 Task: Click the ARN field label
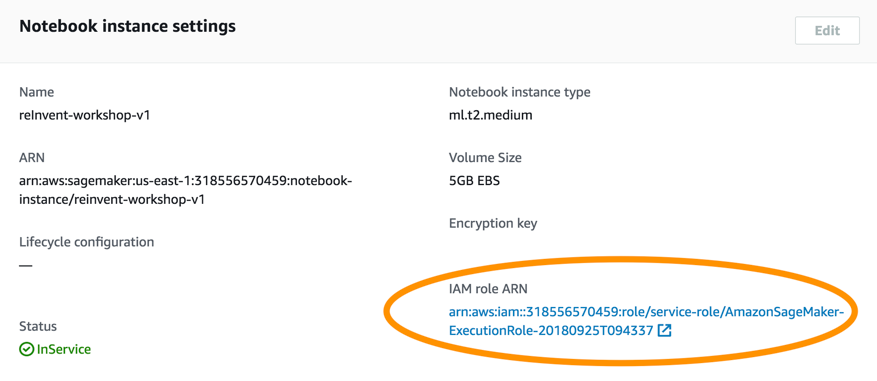32,158
